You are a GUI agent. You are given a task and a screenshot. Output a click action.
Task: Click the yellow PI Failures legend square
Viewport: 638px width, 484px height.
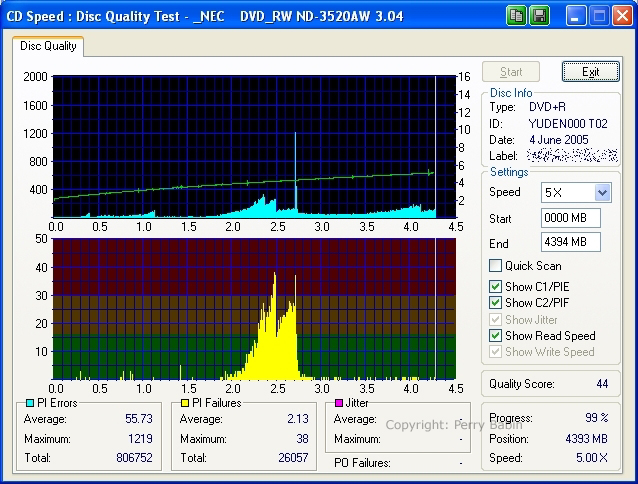click(185, 403)
